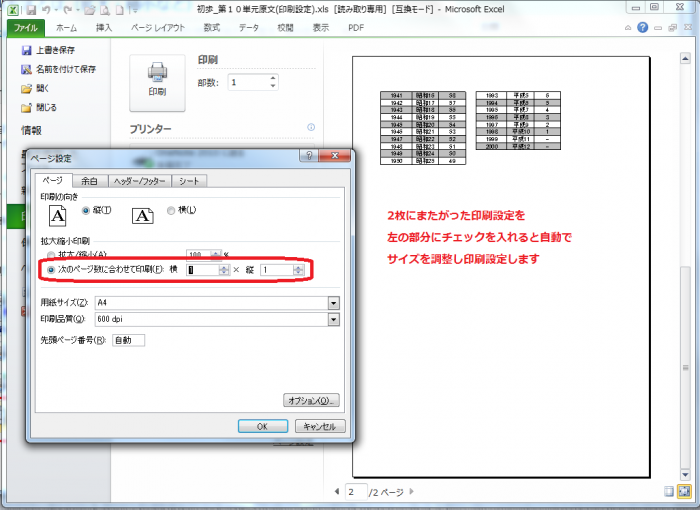Click the preview scrollbar up arrow

pos(685,59)
